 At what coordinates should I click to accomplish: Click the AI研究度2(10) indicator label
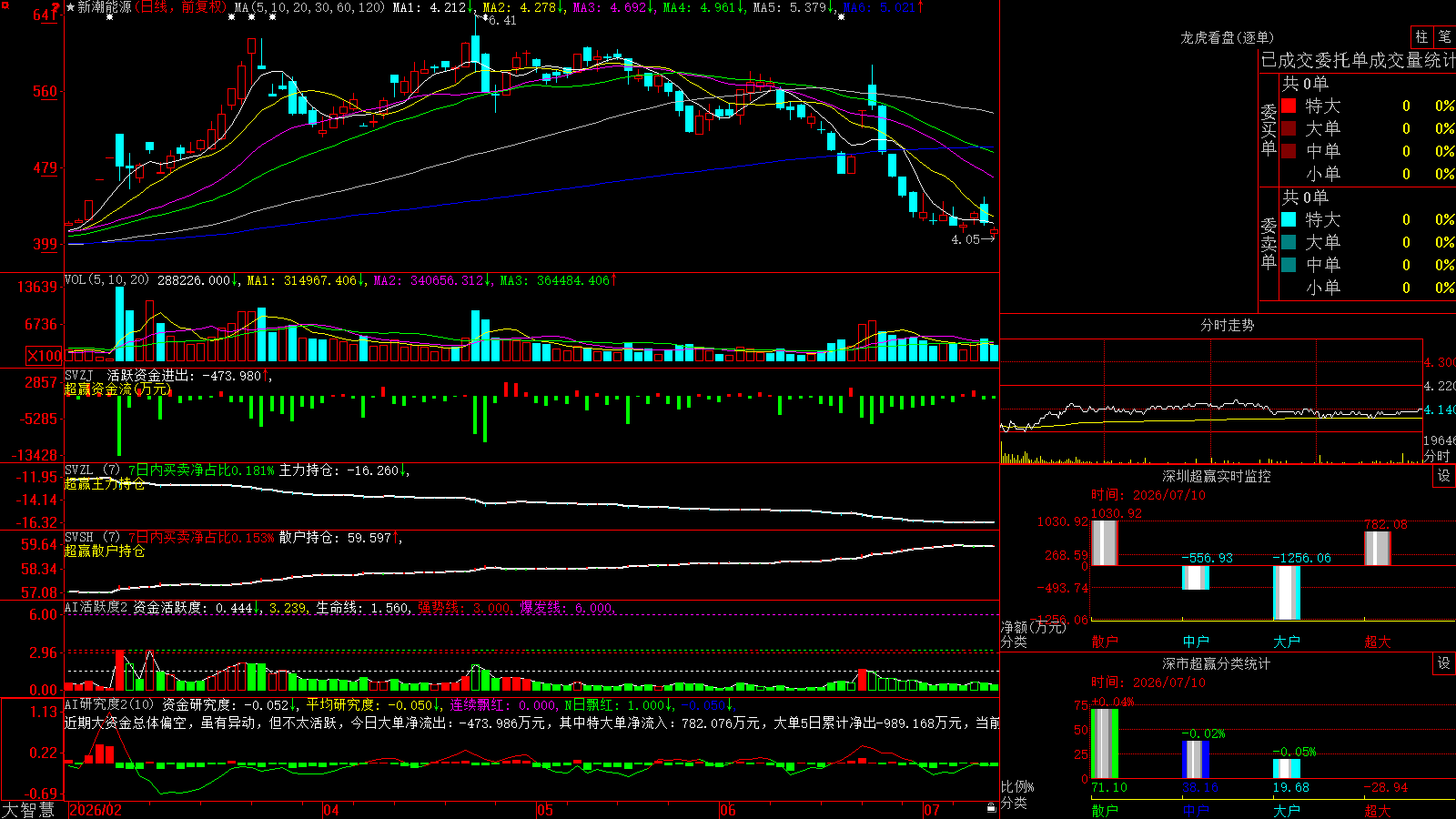point(109,704)
